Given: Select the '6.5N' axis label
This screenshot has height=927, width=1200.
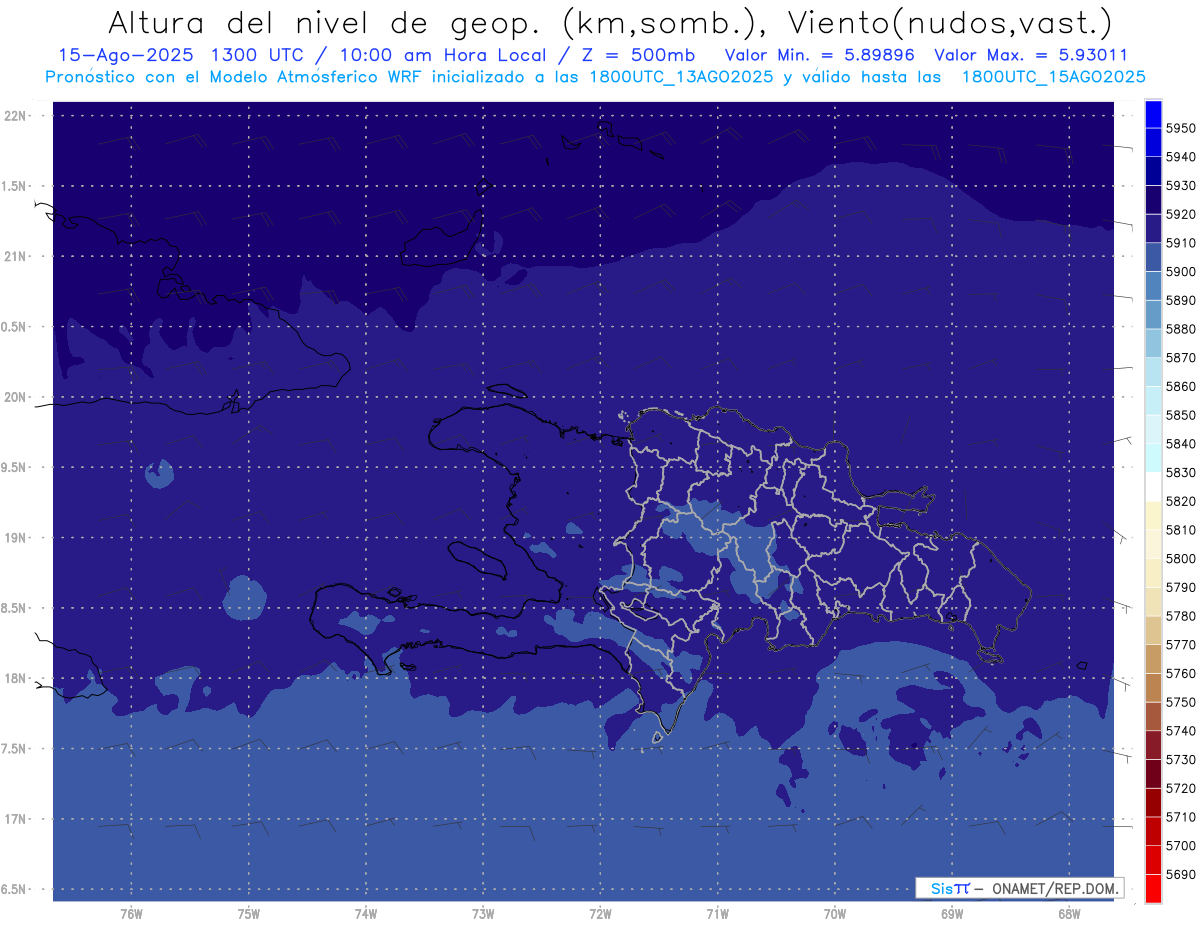Looking at the screenshot, I should coord(16,890).
